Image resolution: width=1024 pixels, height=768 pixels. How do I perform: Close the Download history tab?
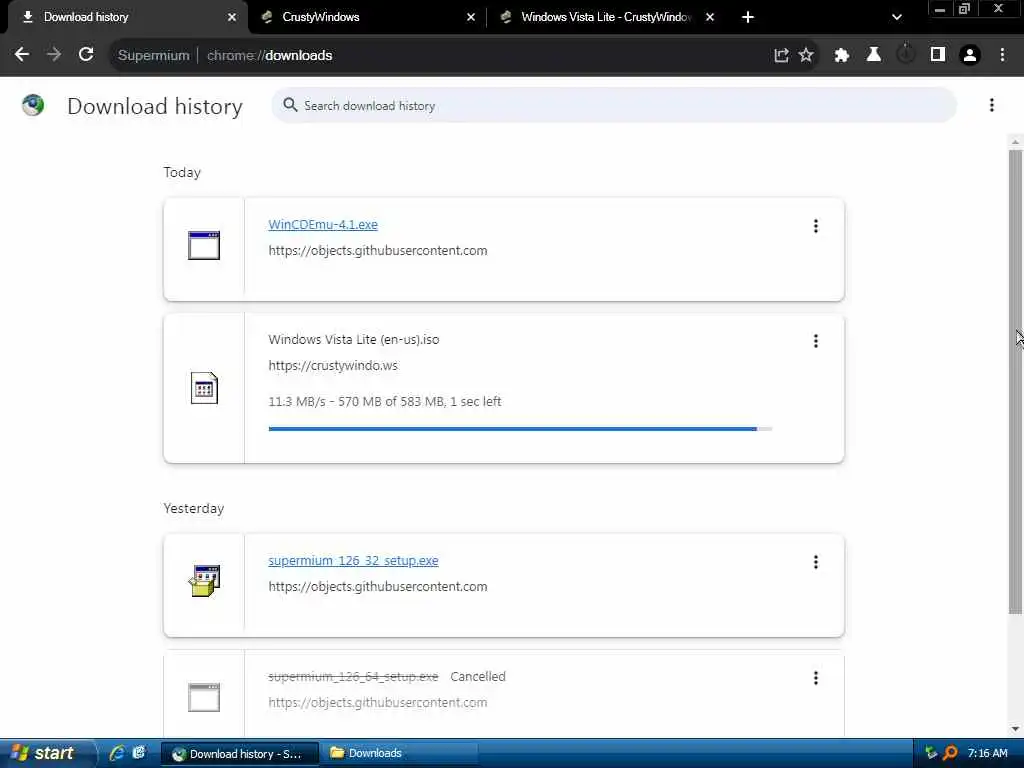coord(231,17)
